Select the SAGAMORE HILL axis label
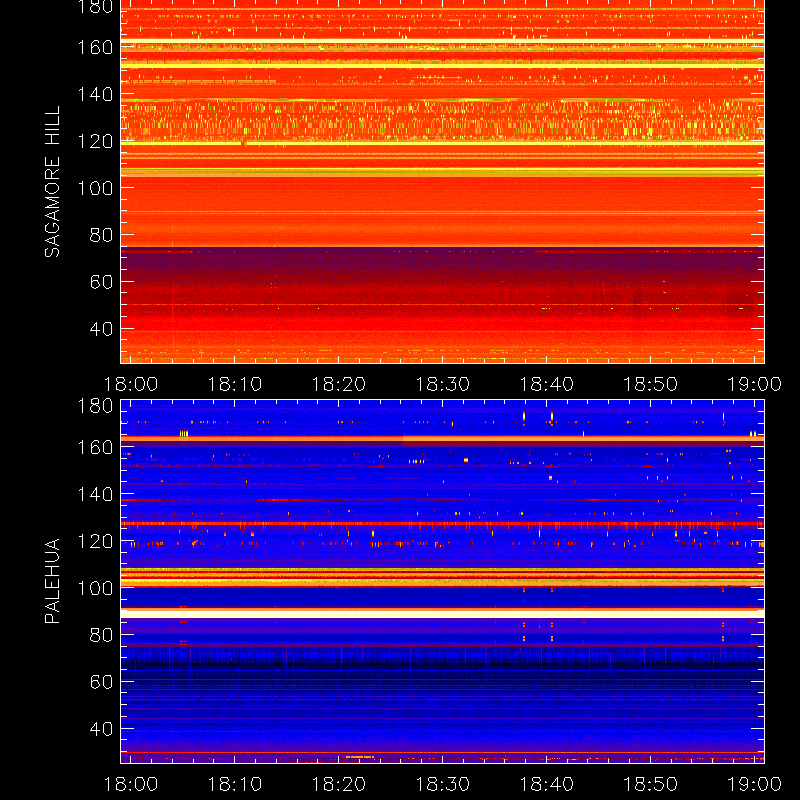Viewport: 800px width, 800px height. 52,182
